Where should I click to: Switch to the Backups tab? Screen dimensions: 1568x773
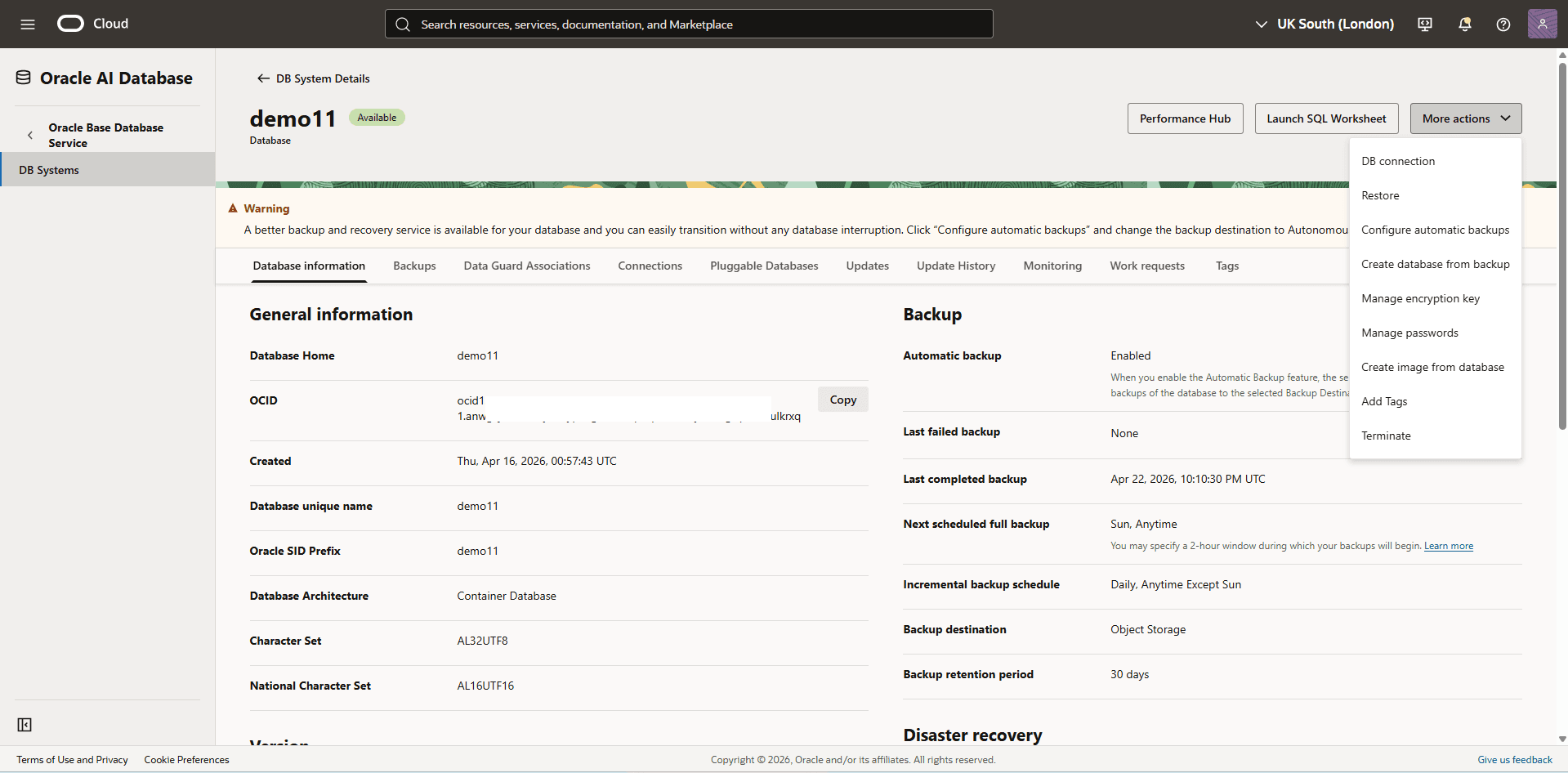pyautogui.click(x=414, y=266)
